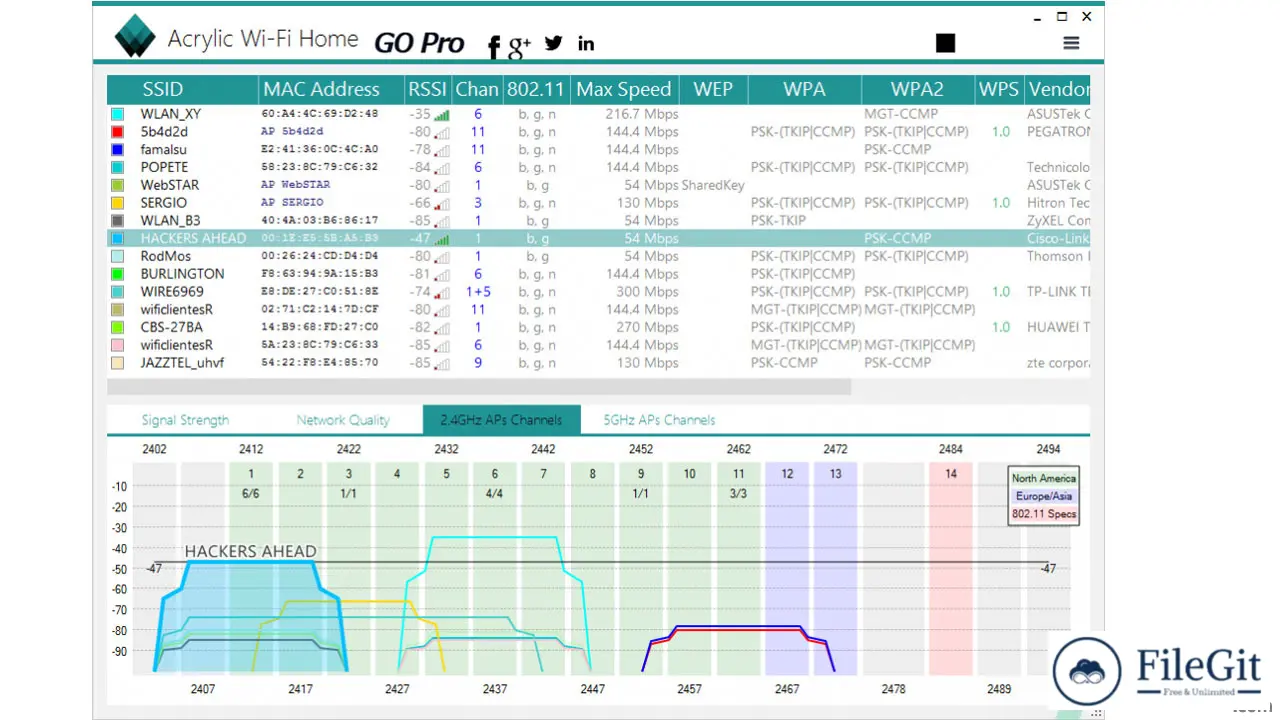Select the WLAN_B3 network name
The height and width of the screenshot is (720, 1280).
pos(170,220)
